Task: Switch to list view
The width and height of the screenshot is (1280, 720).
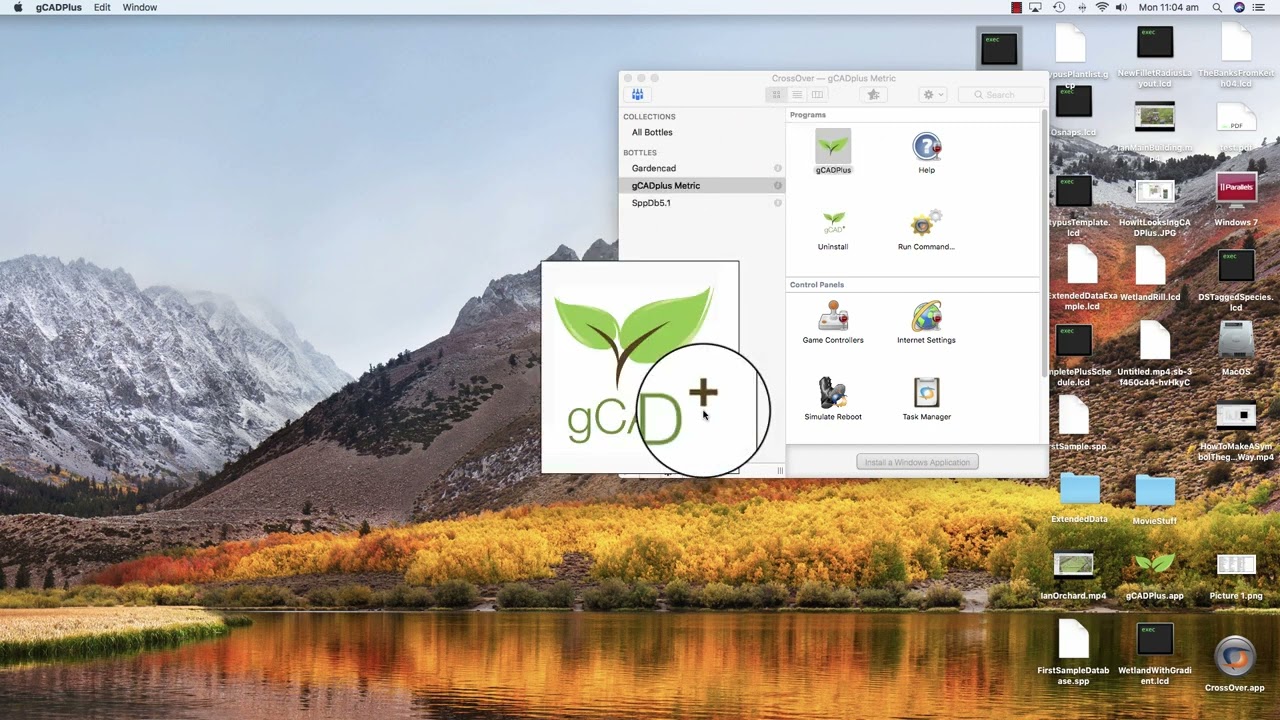Action: click(x=797, y=94)
